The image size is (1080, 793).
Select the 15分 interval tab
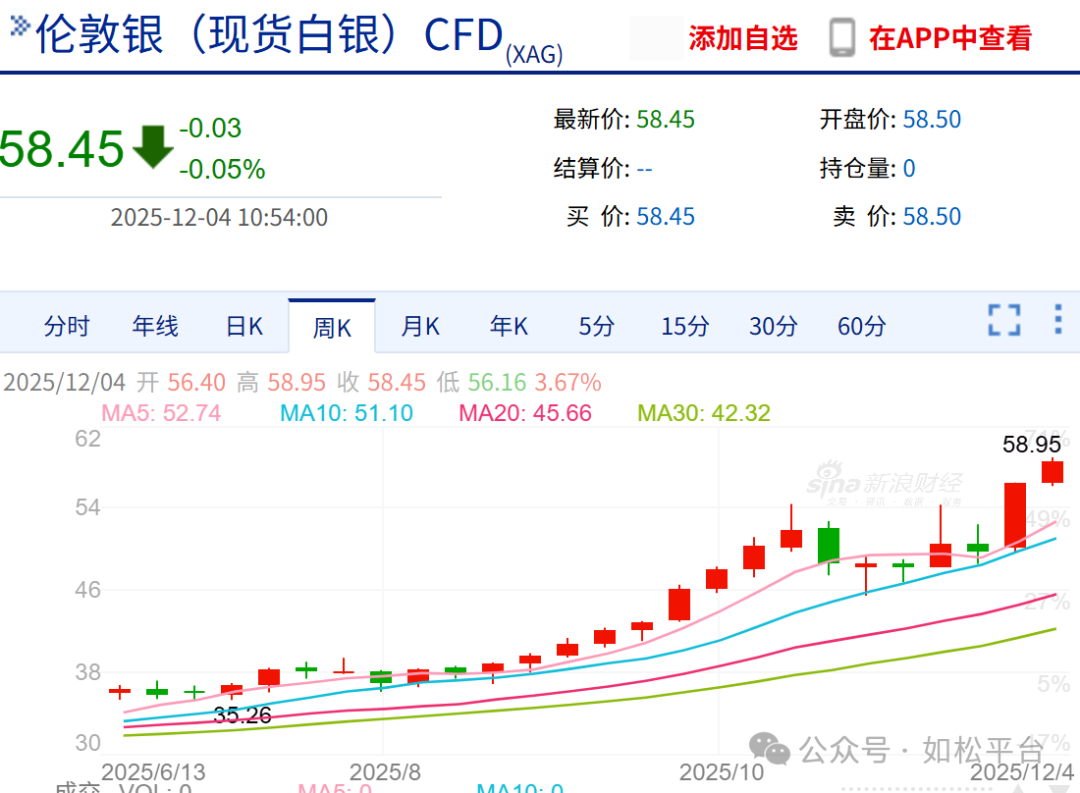pyautogui.click(x=685, y=326)
